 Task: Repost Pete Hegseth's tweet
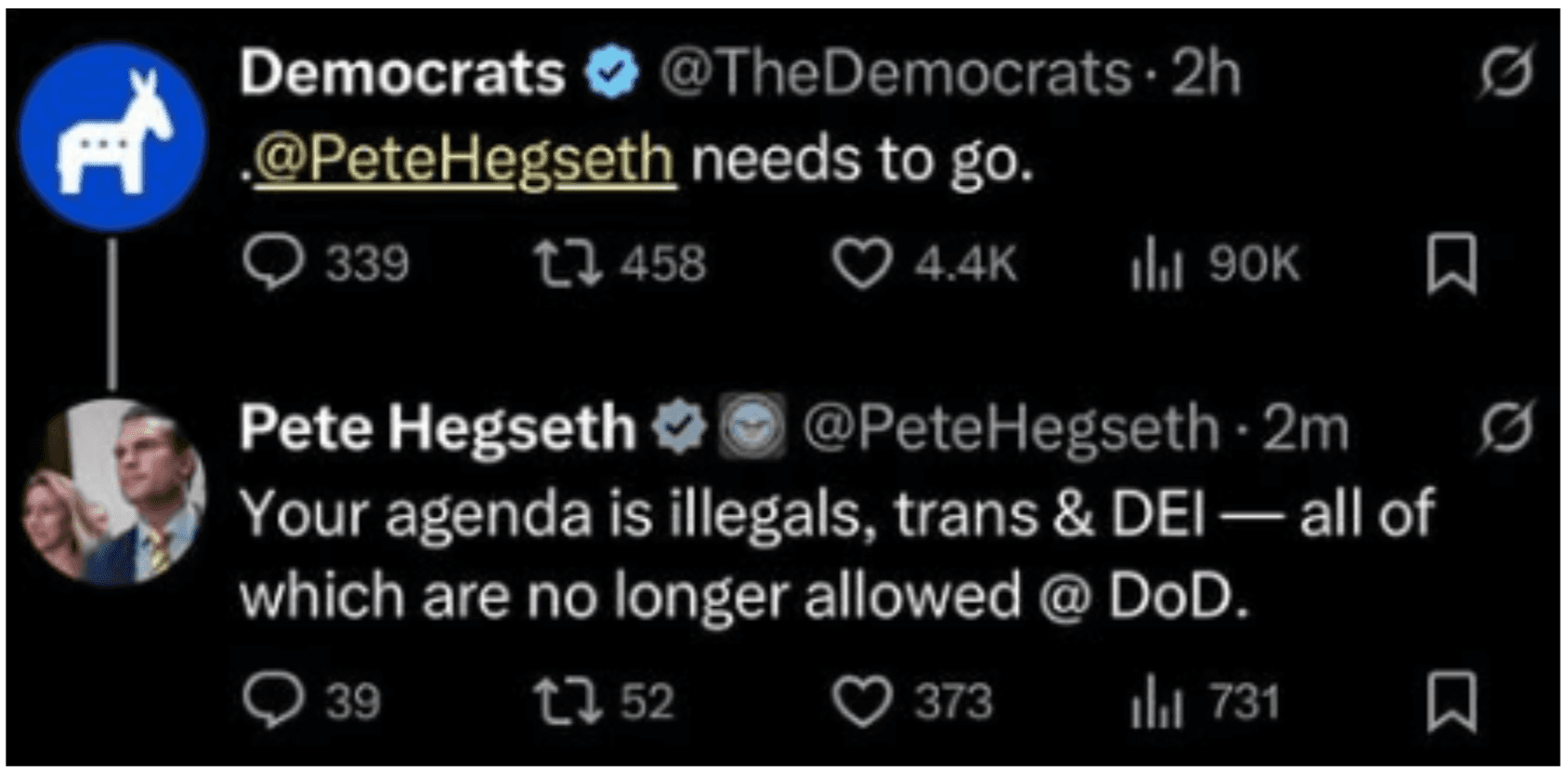(x=568, y=702)
